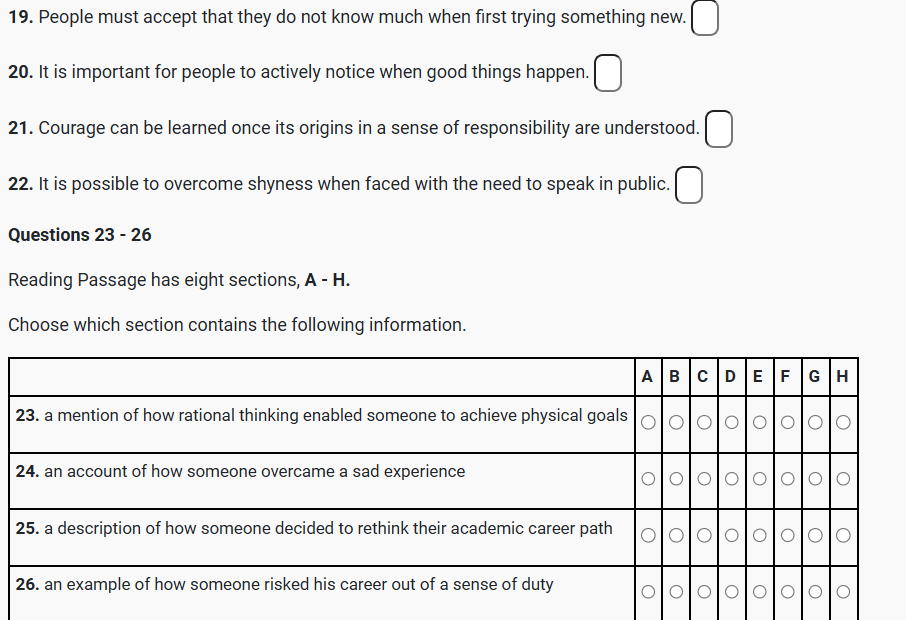Viewport: 906px width, 620px height.
Task: Select section B for question 26
Action: 676,592
